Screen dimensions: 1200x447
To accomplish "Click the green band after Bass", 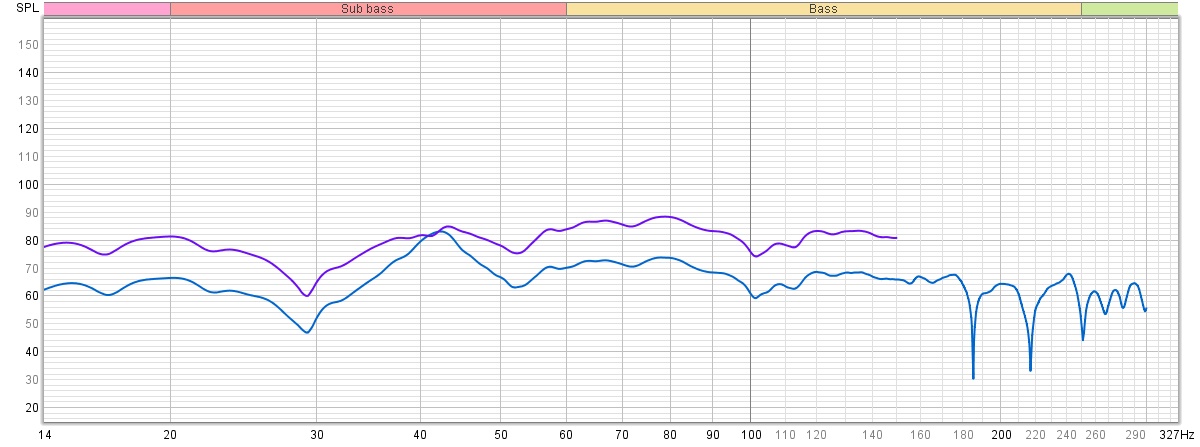I will (x=1130, y=9).
